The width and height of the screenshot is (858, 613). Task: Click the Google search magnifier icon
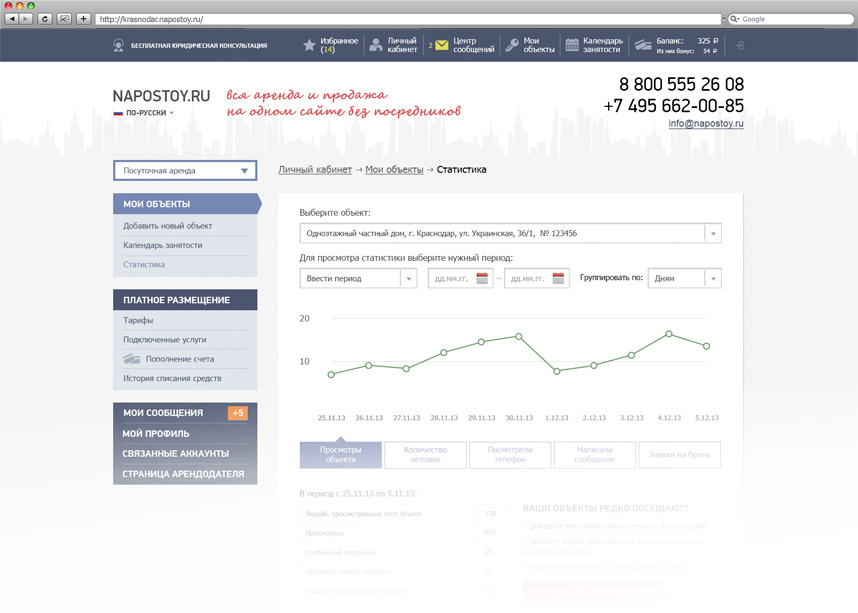734,19
